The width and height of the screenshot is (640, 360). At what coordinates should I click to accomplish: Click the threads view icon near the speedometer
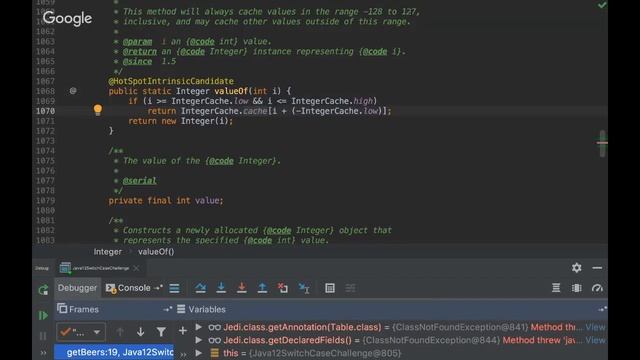(577, 288)
